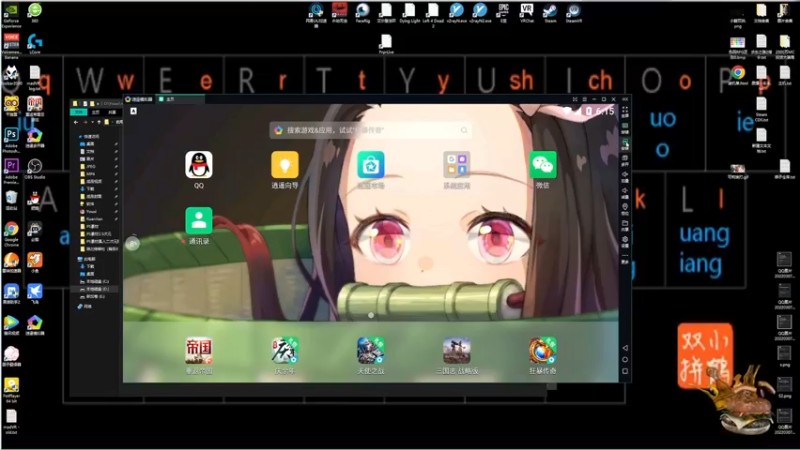Viewport: 800px width, 450px height.
Task: Open Steam desktop shortcut
Action: [x=550, y=13]
